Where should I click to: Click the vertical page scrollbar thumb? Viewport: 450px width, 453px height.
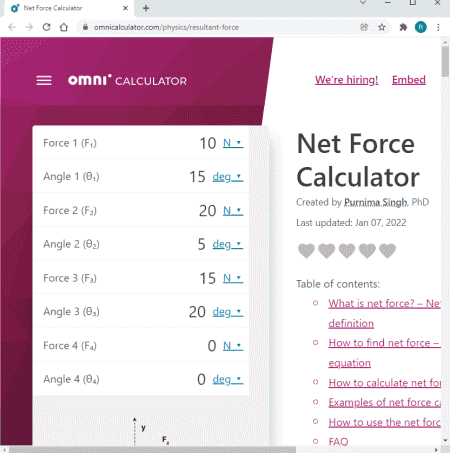(445, 62)
